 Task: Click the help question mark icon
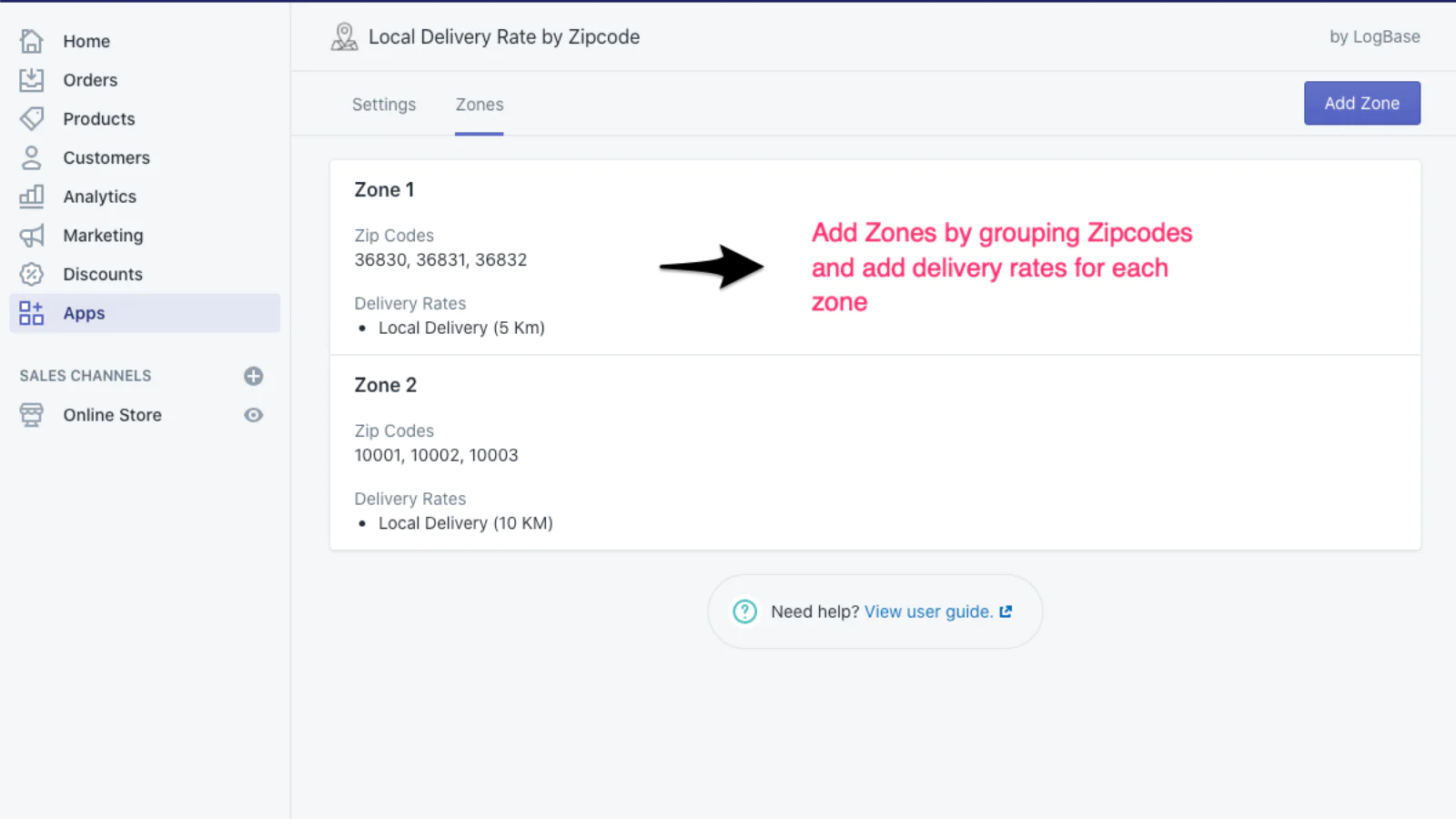(744, 612)
